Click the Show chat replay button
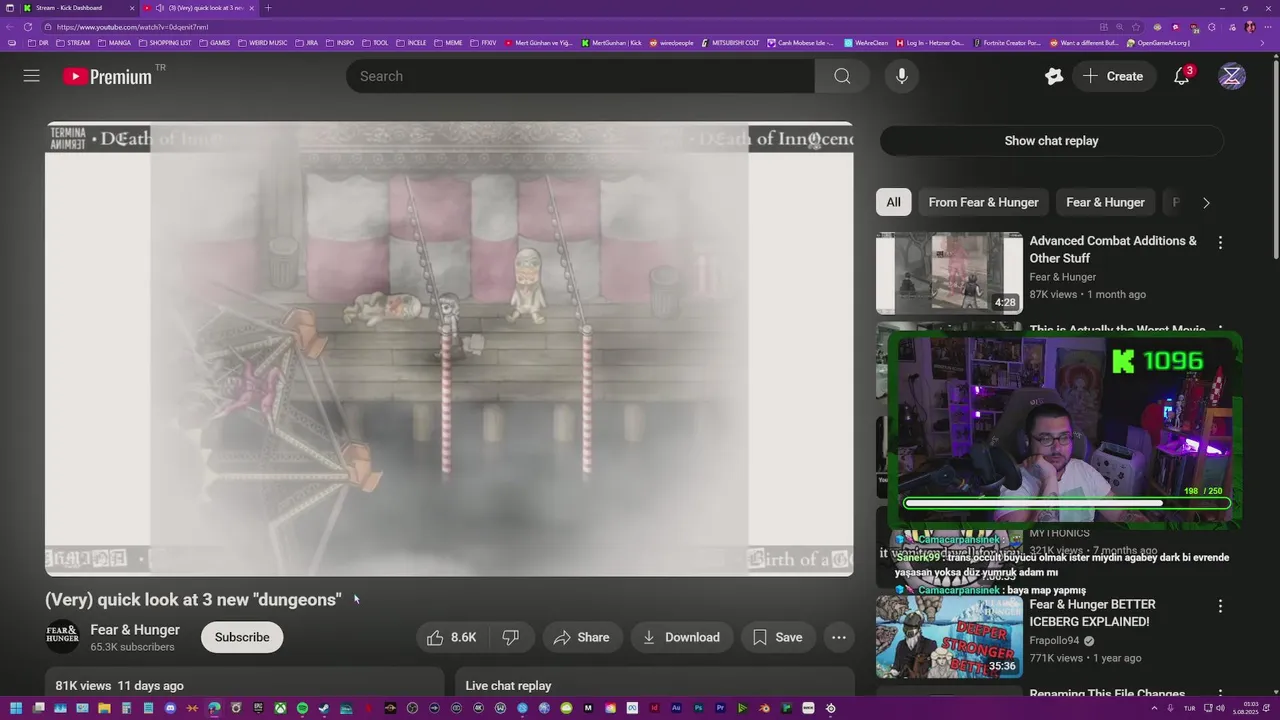The width and height of the screenshot is (1280, 720). pos(1051,141)
